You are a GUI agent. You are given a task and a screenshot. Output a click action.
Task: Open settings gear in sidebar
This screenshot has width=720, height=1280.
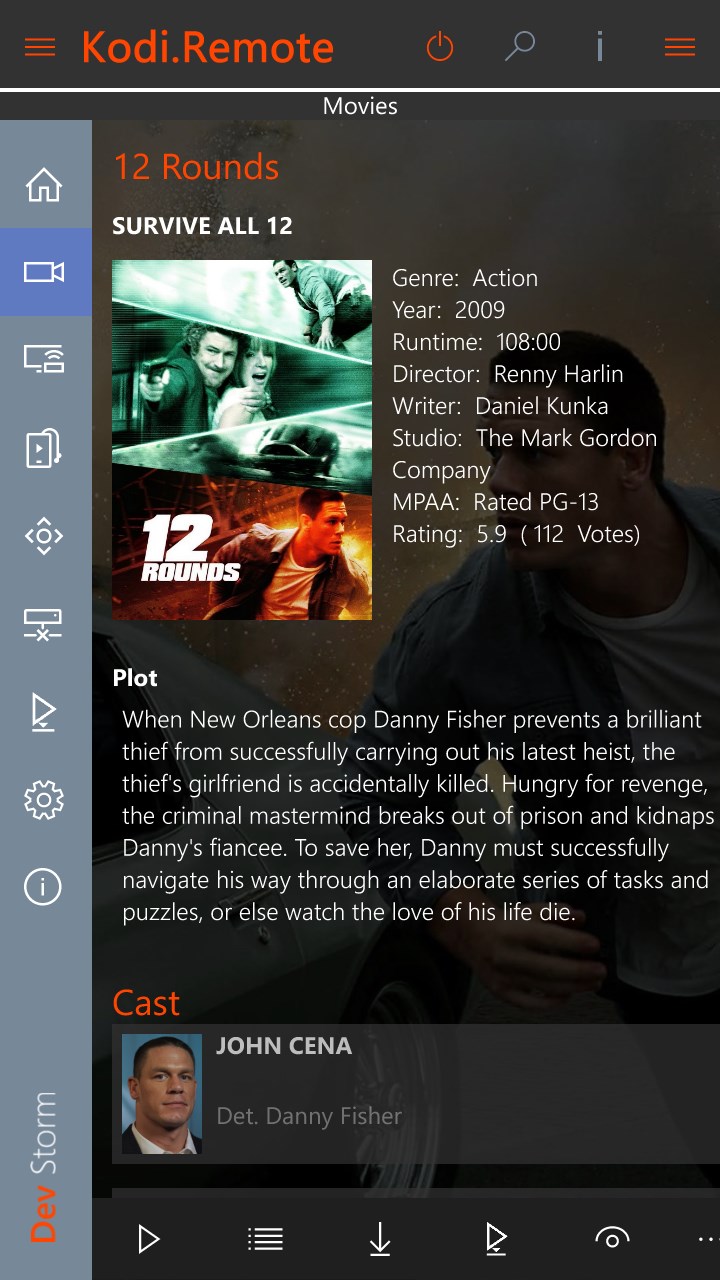pyautogui.click(x=44, y=799)
